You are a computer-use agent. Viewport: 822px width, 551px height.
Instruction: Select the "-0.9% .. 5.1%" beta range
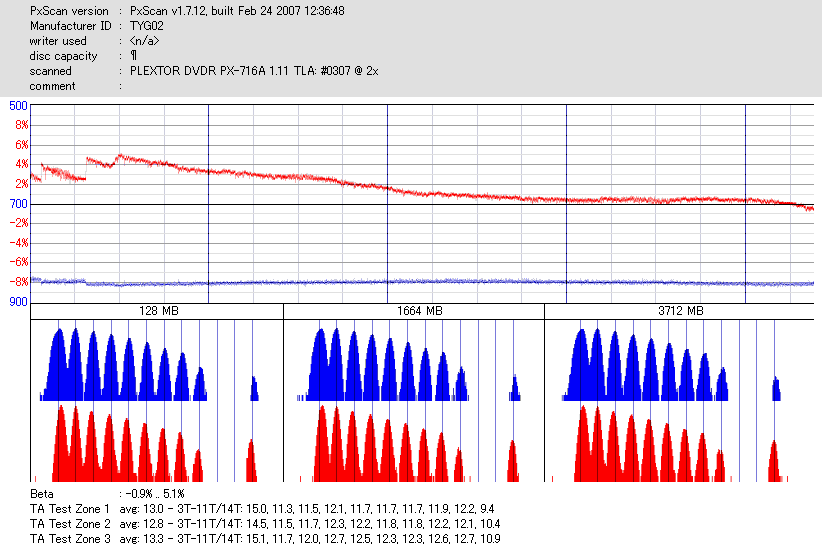point(155,494)
